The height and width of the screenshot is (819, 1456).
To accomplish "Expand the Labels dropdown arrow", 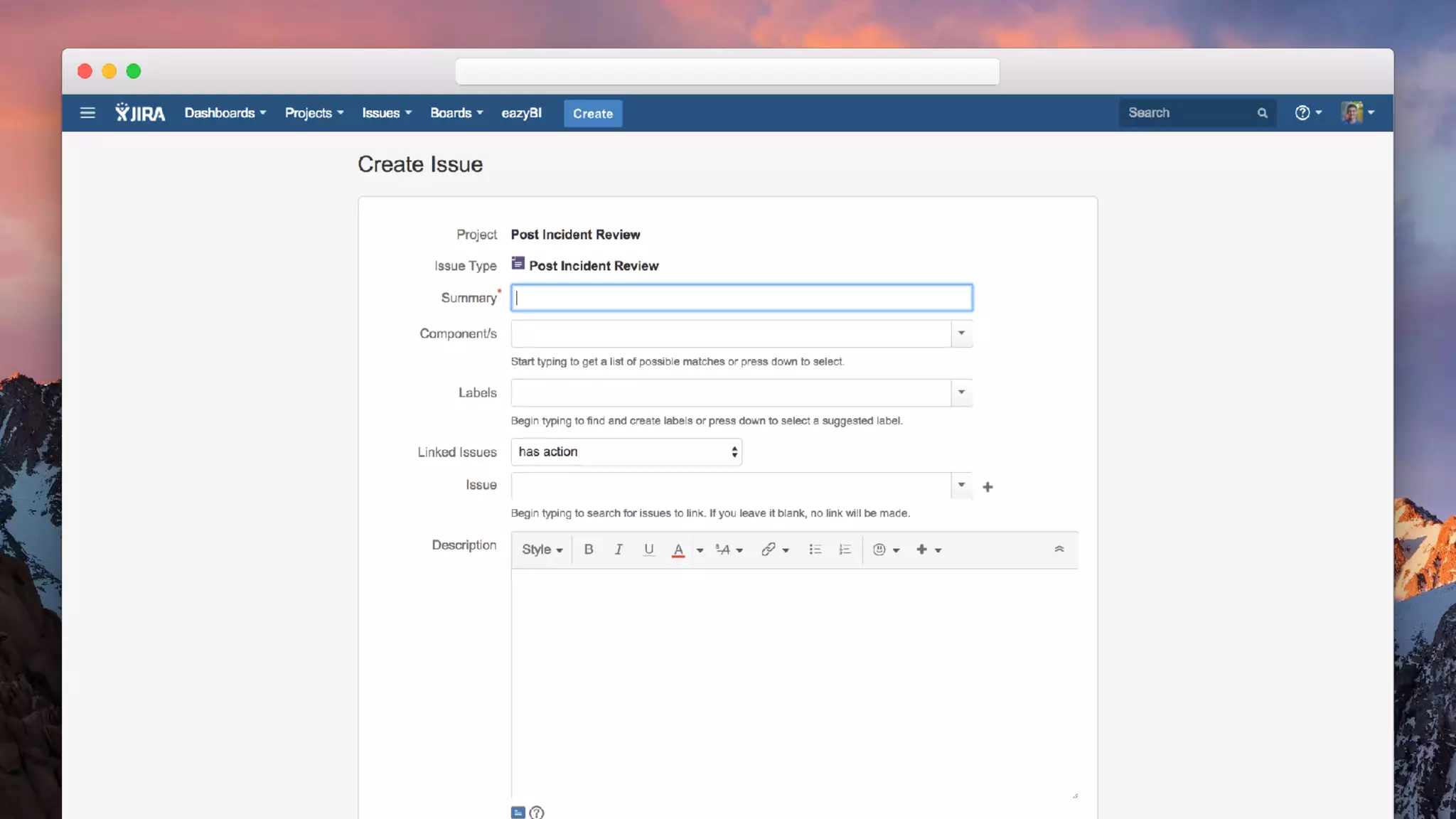I will (x=961, y=392).
